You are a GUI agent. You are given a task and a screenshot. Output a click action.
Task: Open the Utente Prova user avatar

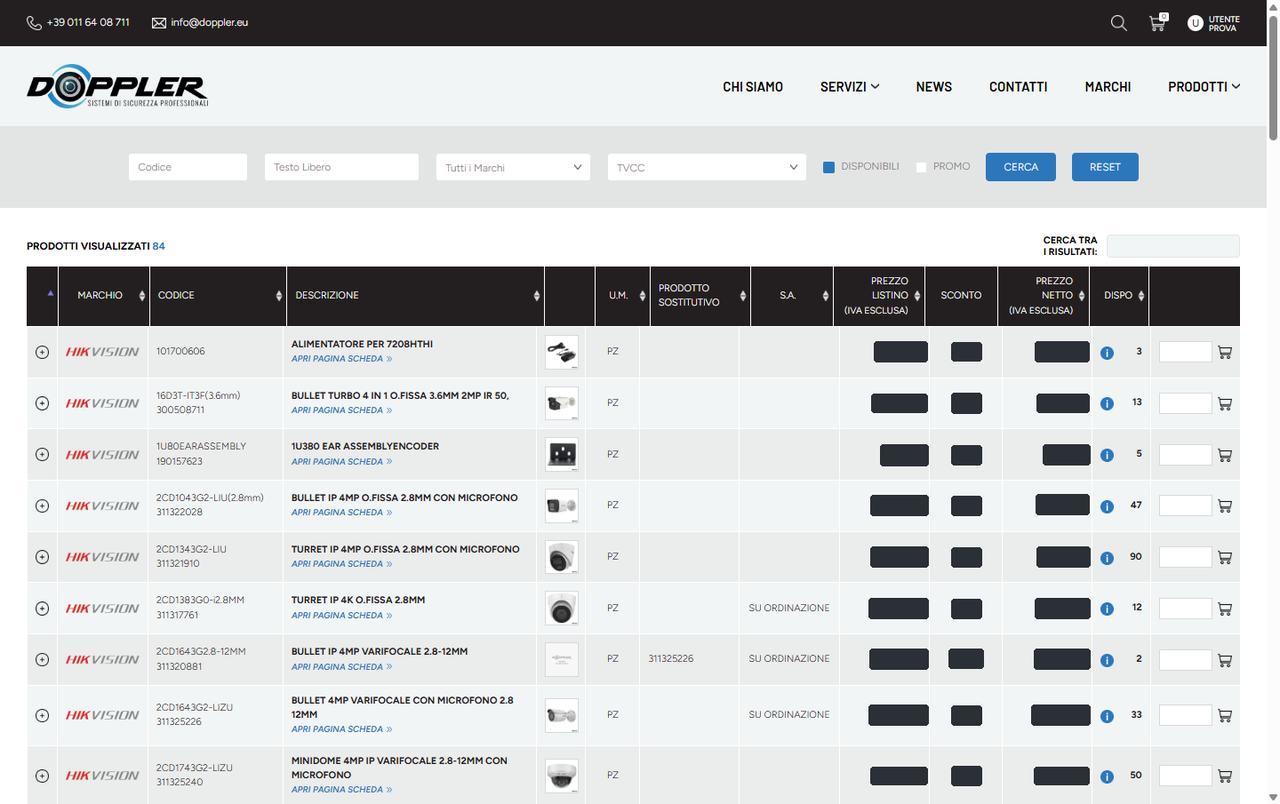point(1195,23)
